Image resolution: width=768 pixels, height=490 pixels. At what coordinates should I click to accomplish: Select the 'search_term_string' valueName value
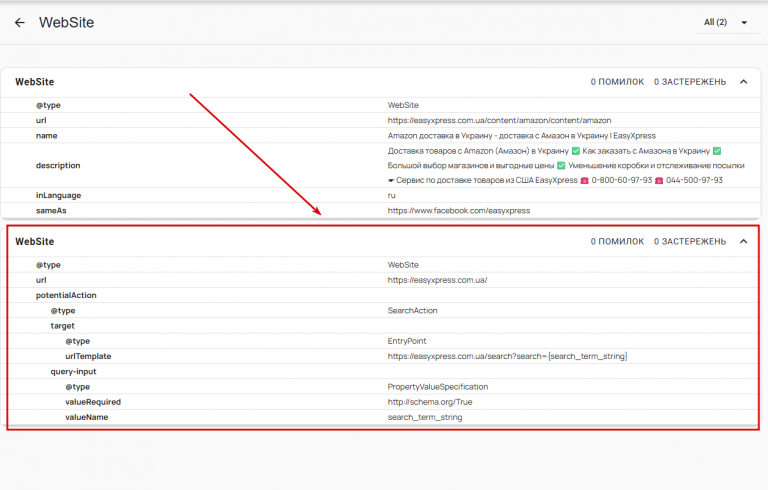(x=425, y=417)
